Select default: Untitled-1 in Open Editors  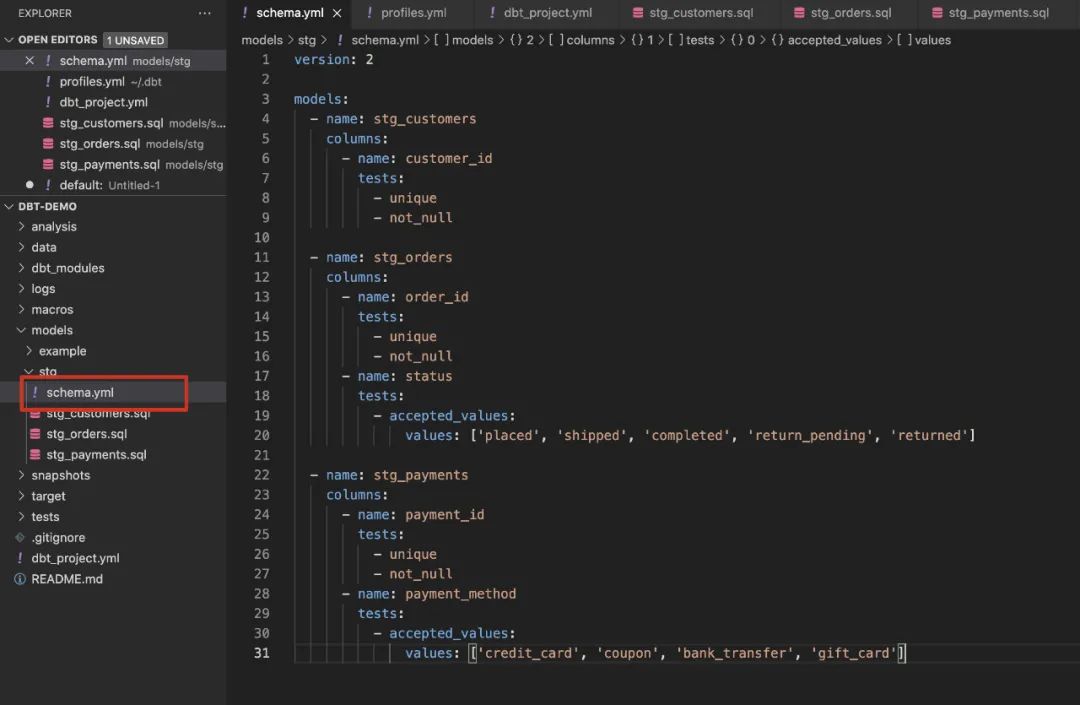click(113, 185)
